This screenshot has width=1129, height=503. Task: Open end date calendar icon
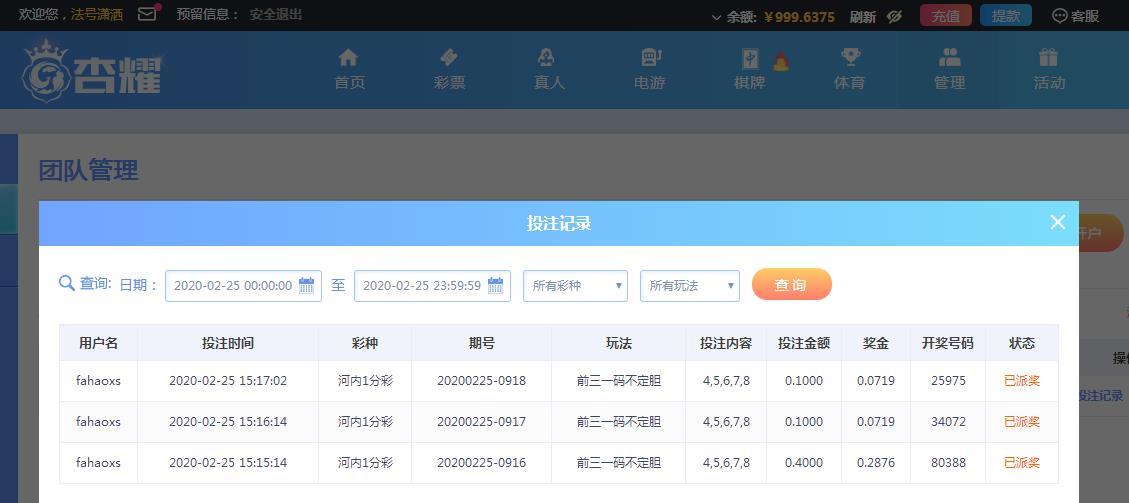point(495,286)
